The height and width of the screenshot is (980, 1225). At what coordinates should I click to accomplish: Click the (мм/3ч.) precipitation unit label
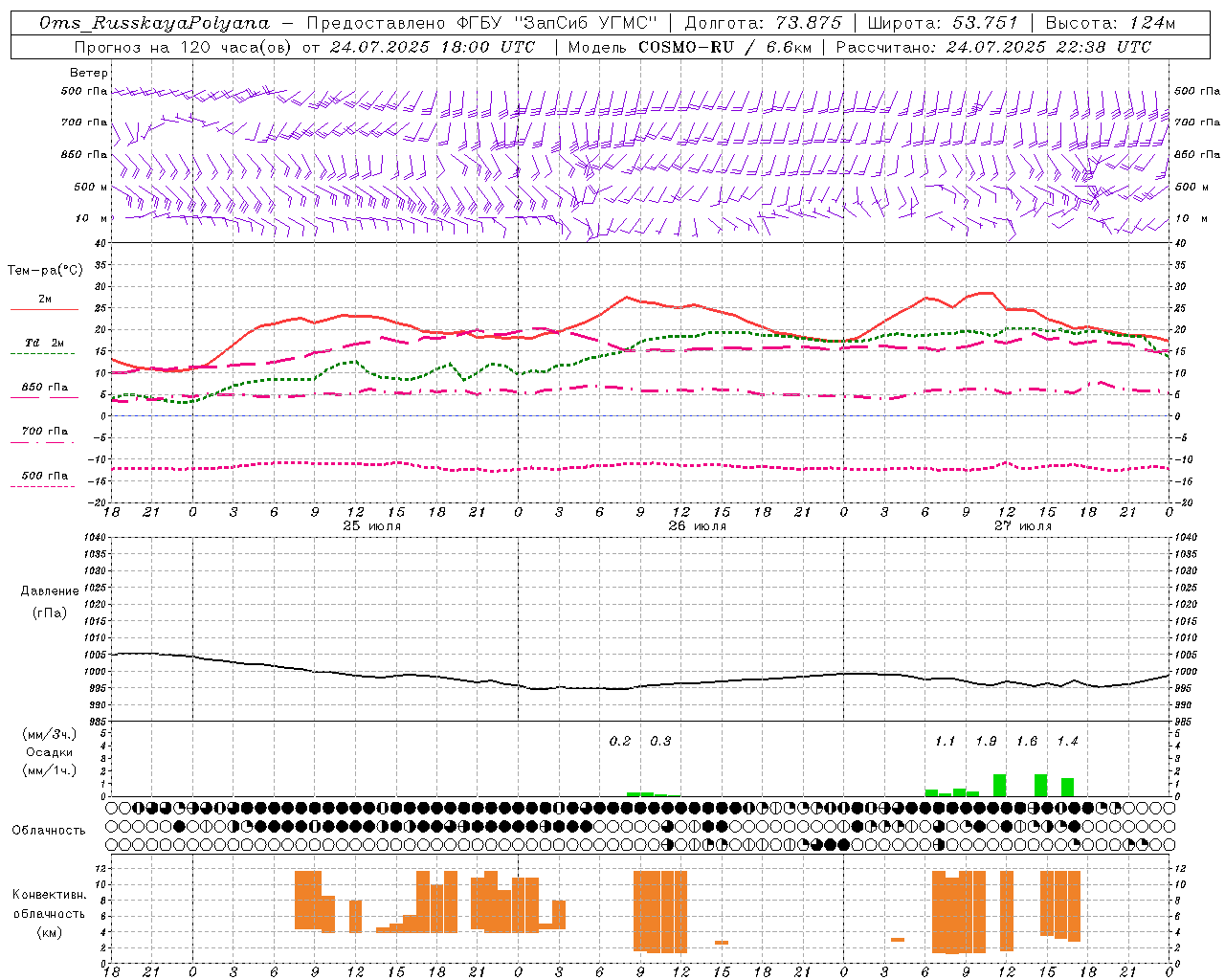(50, 734)
